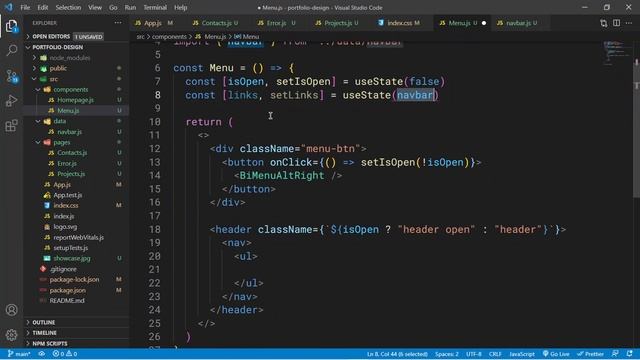Click Explorer more actions ellipsis

118,23
